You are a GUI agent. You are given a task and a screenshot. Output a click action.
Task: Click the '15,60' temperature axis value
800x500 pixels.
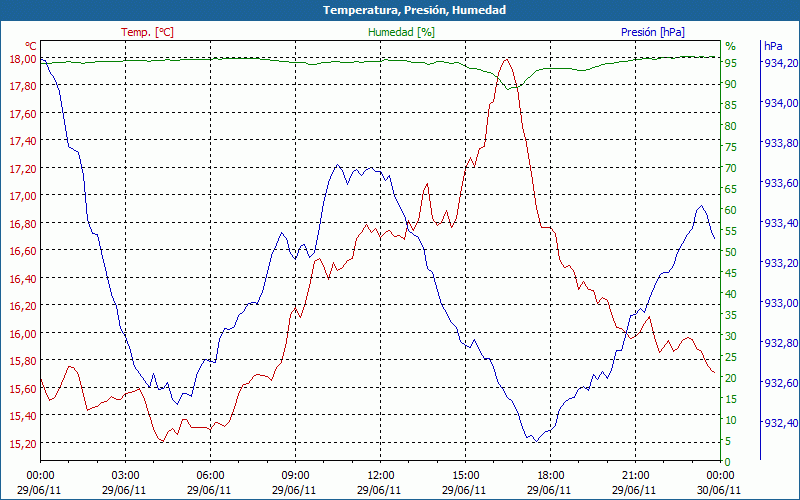coord(23,388)
